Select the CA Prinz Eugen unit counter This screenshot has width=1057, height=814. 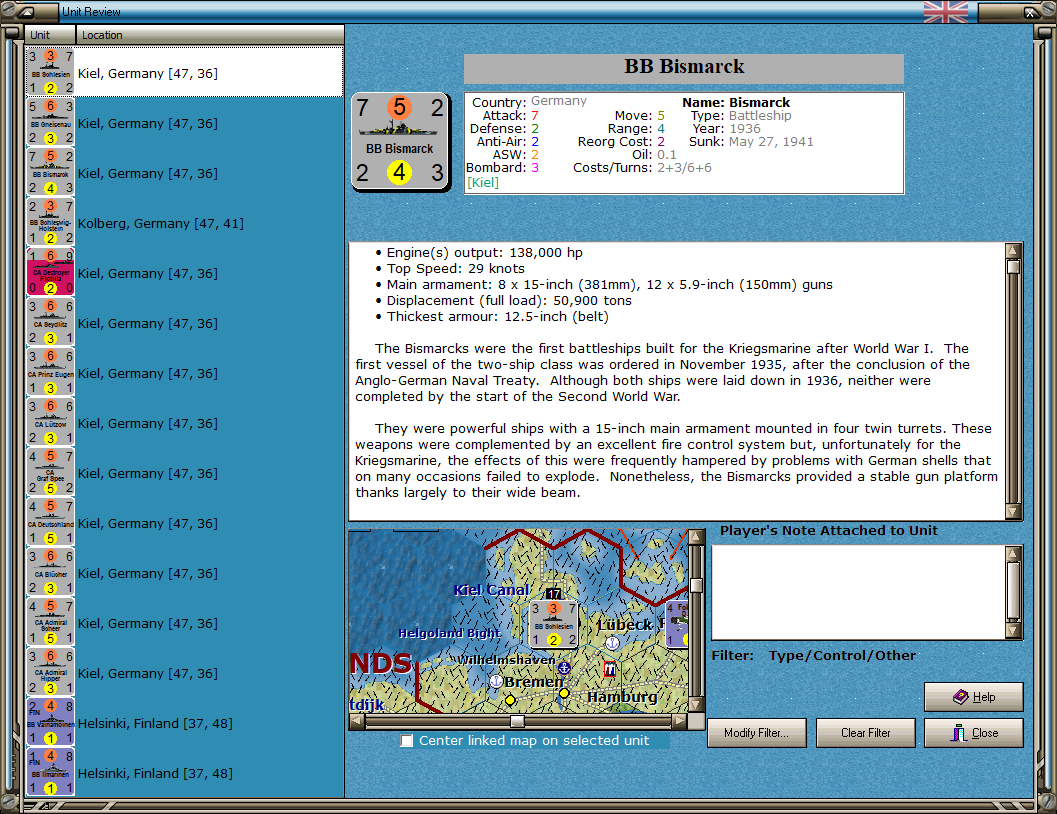pyautogui.click(x=50, y=371)
